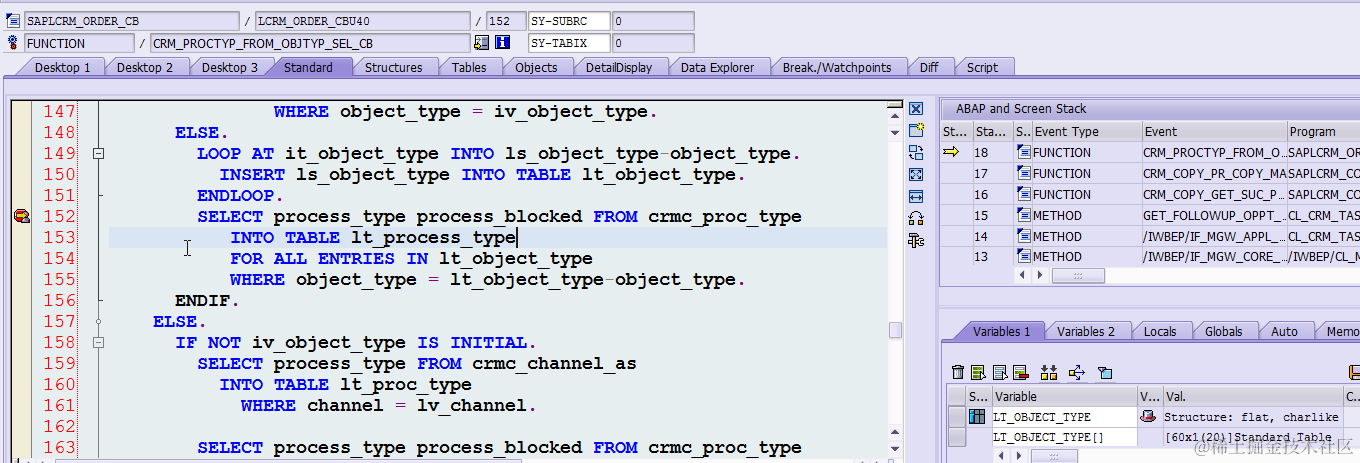Open the Tables tab
Image resolution: width=1360 pixels, height=463 pixels.
point(469,67)
